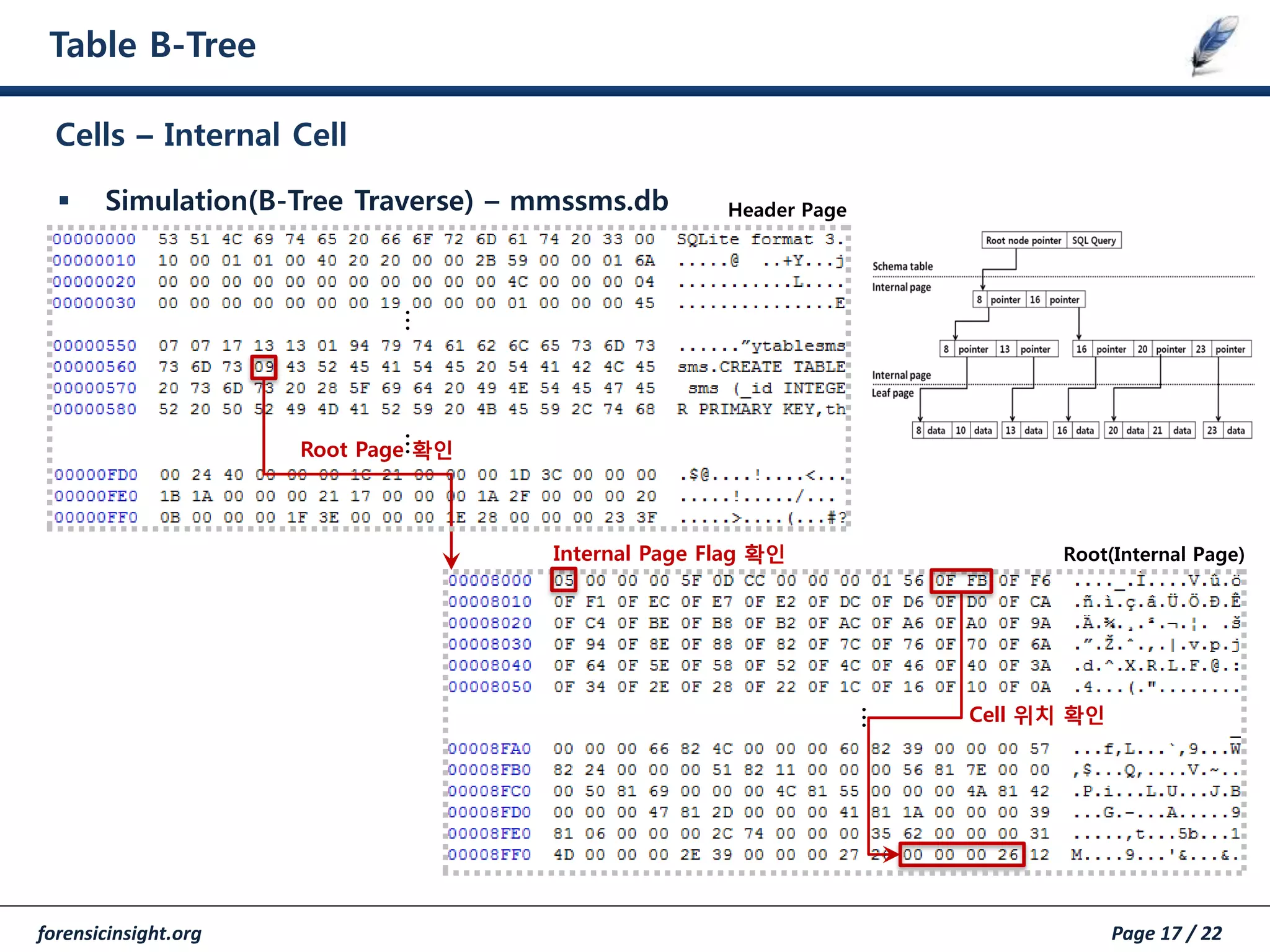The image size is (1270, 952).
Task: Click hex offset 00000560
Action: 94,367
